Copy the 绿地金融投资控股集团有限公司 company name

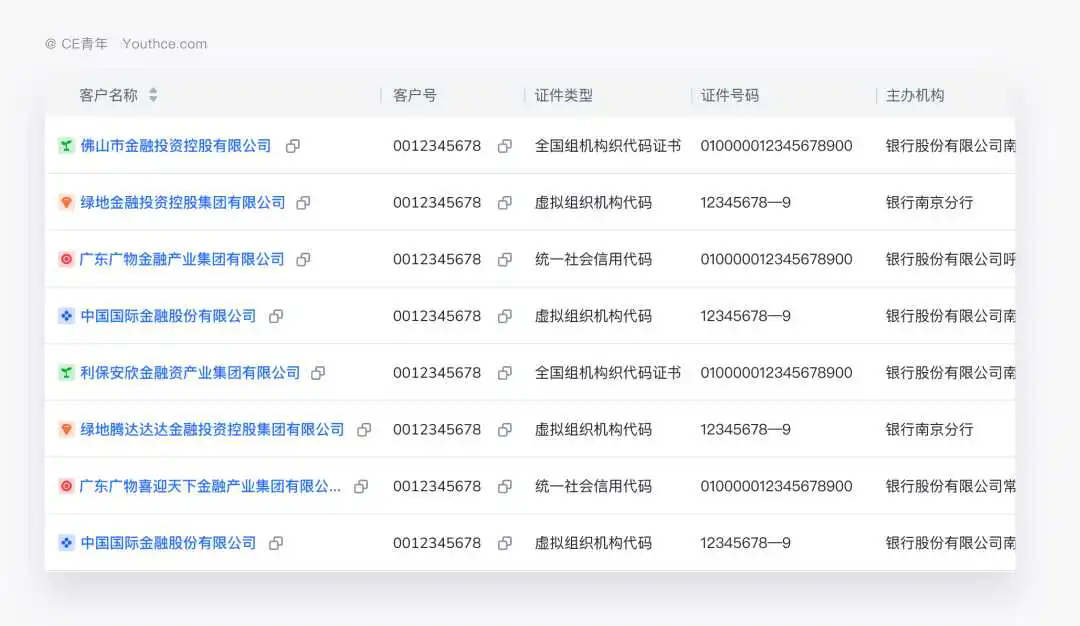(303, 203)
